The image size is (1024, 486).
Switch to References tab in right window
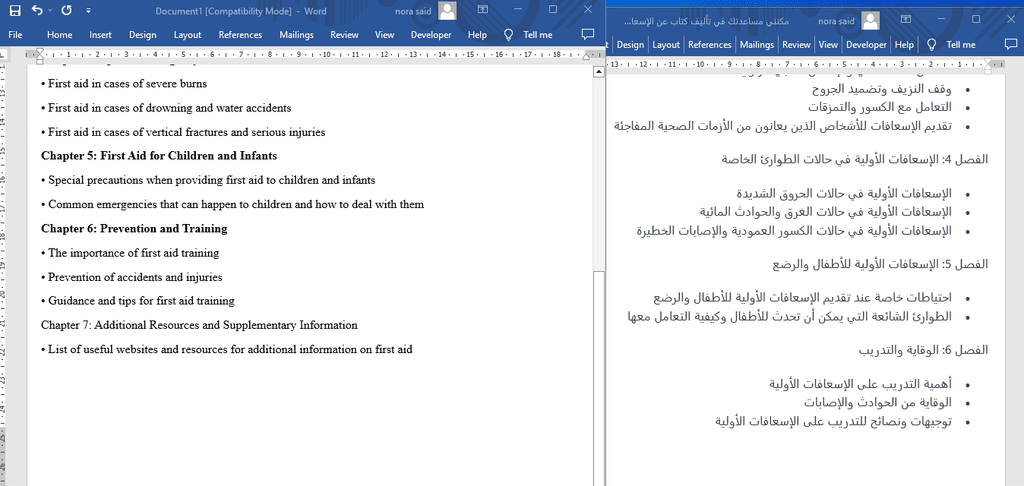[710, 44]
